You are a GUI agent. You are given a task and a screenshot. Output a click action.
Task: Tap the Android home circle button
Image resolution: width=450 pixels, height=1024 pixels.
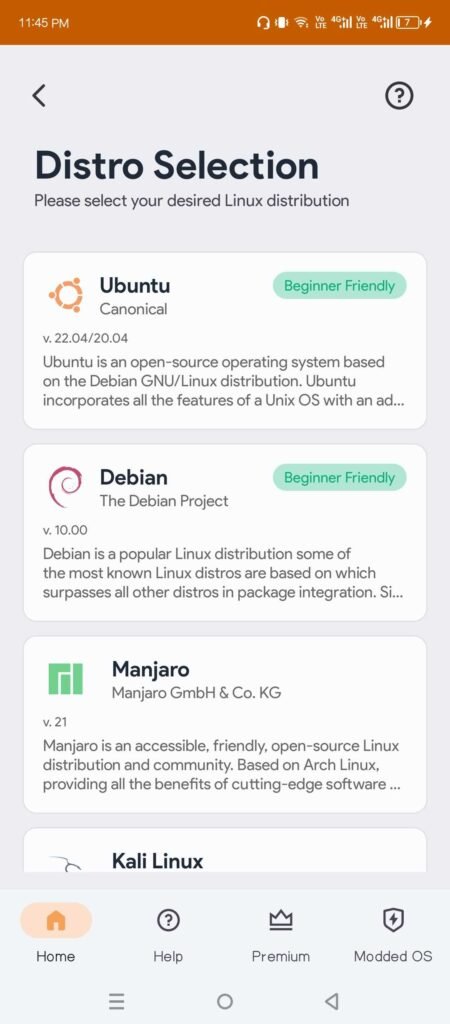225,1001
